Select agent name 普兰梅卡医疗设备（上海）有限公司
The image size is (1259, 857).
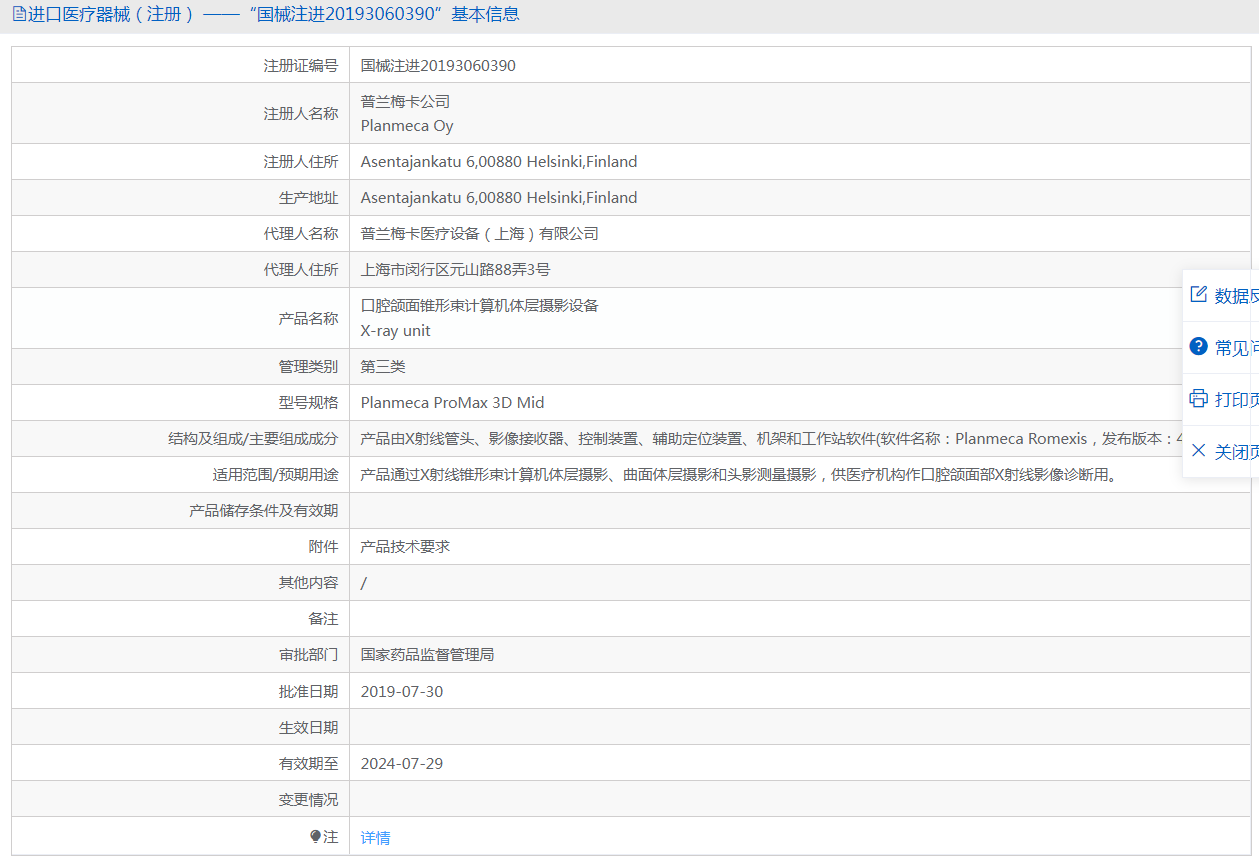pyautogui.click(x=480, y=234)
